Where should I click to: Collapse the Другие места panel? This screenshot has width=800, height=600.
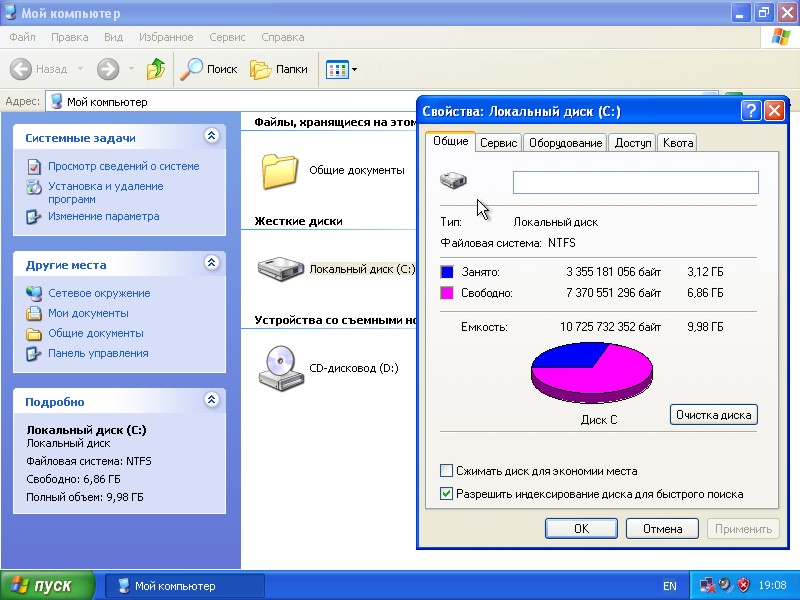pyautogui.click(x=212, y=263)
